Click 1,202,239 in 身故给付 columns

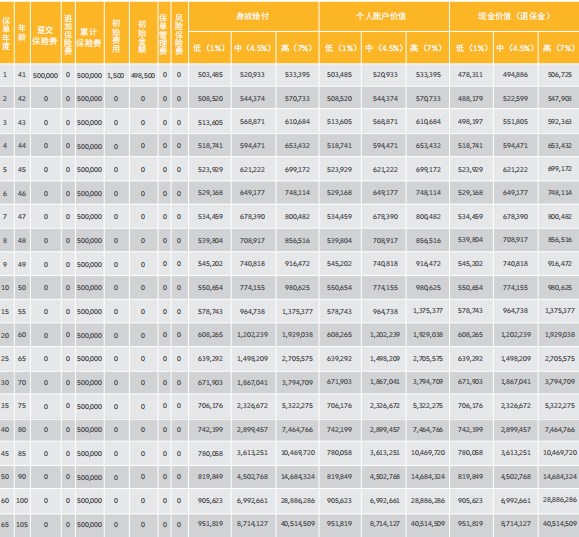pyautogui.click(x=253, y=335)
